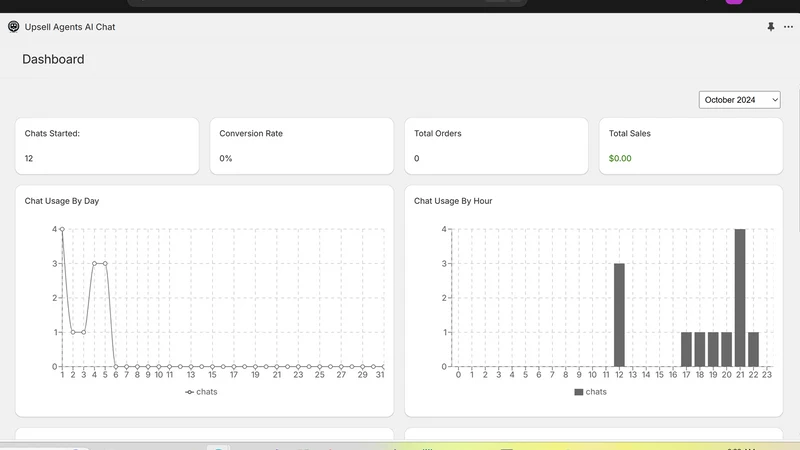The width and height of the screenshot is (800, 450).
Task: Click the Dashboard heading
Action: tap(53, 59)
